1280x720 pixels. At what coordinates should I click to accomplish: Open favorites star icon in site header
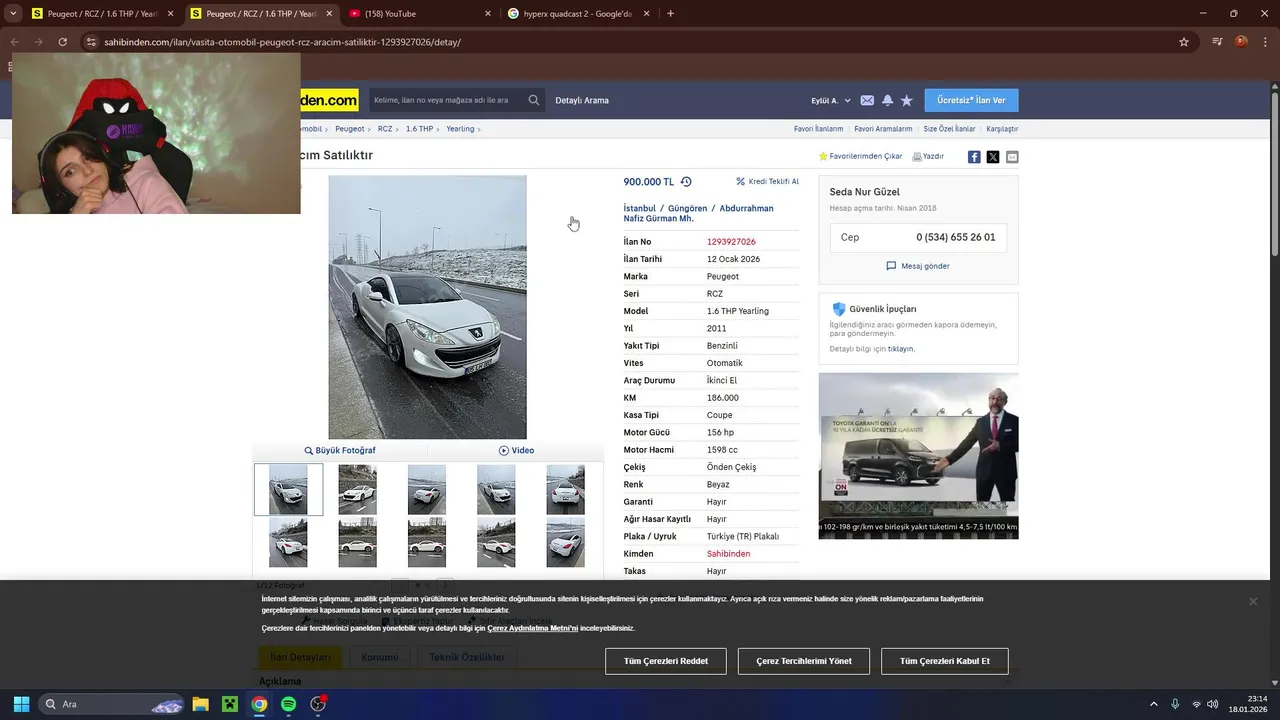[907, 100]
